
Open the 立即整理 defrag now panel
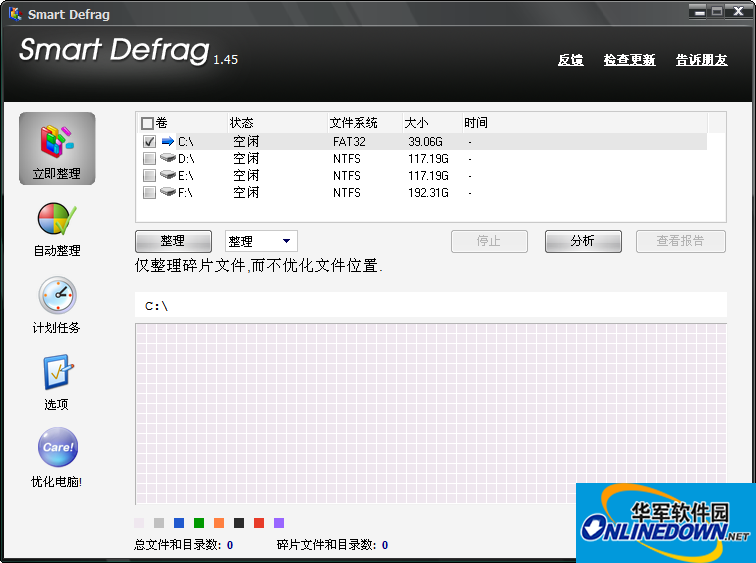tap(57, 148)
